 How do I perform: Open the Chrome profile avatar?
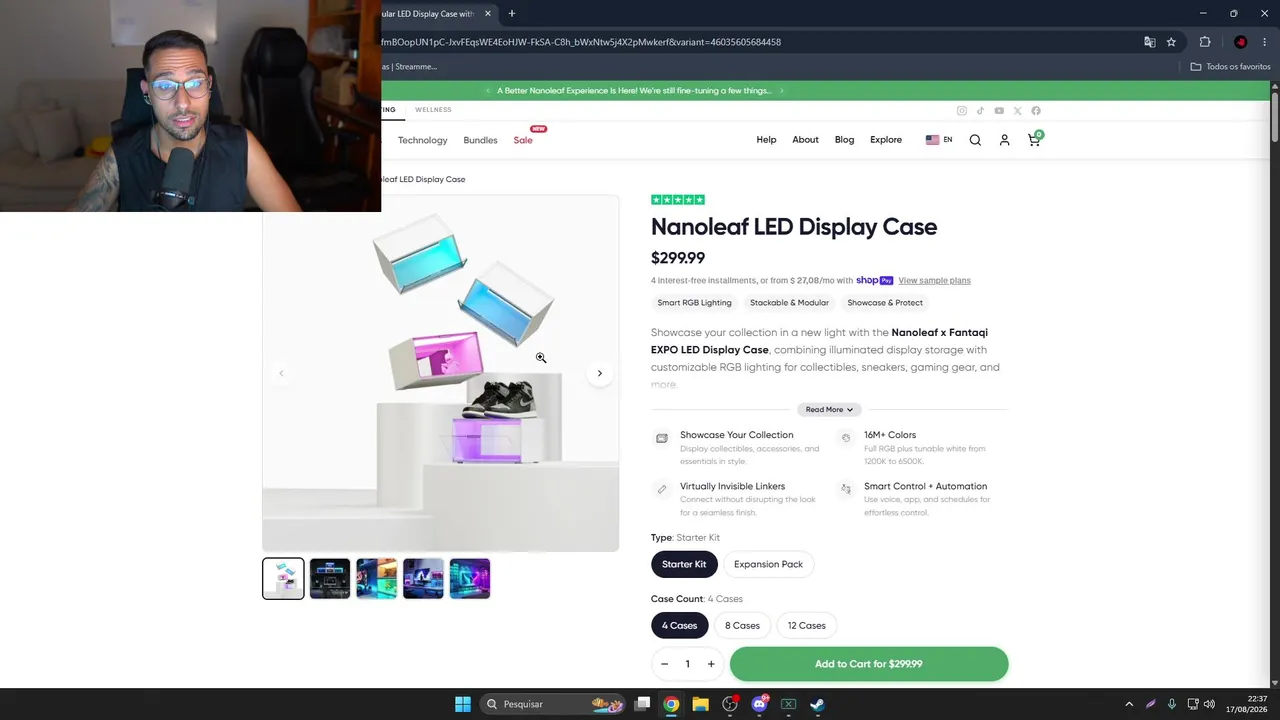[x=1240, y=42]
